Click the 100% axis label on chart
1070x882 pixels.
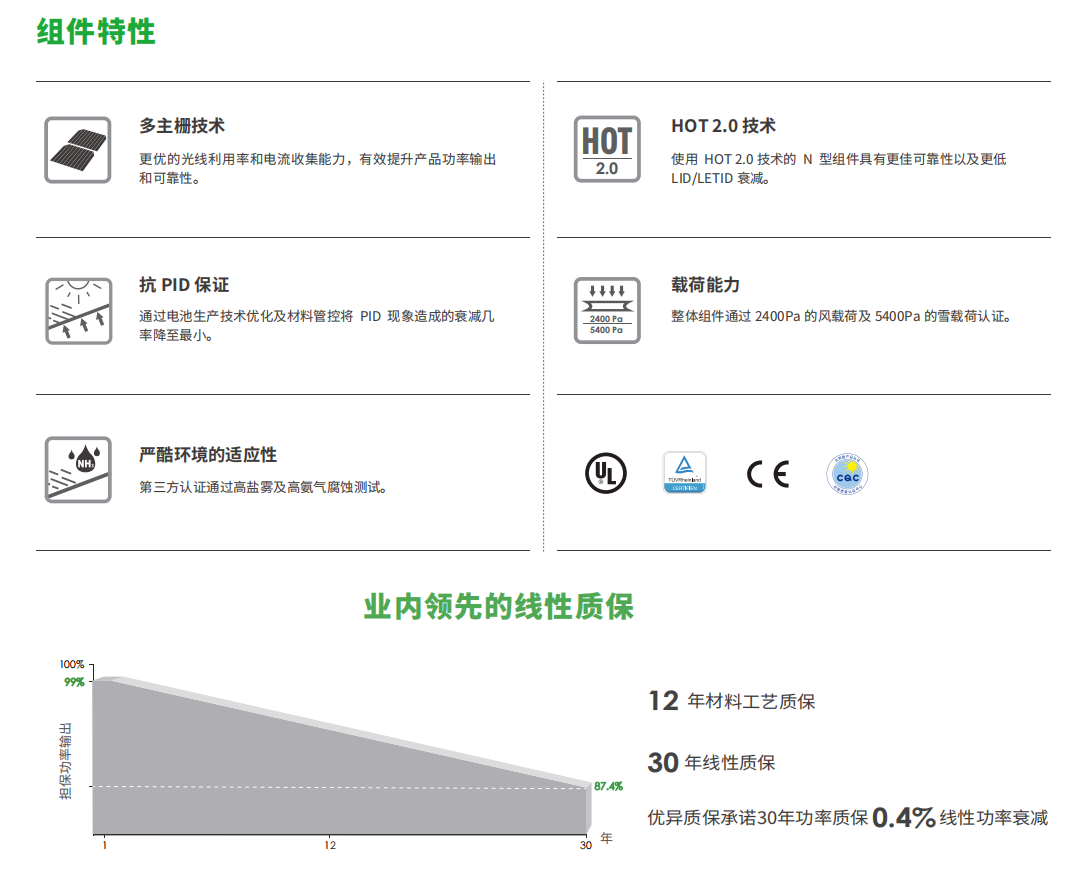click(x=72, y=664)
